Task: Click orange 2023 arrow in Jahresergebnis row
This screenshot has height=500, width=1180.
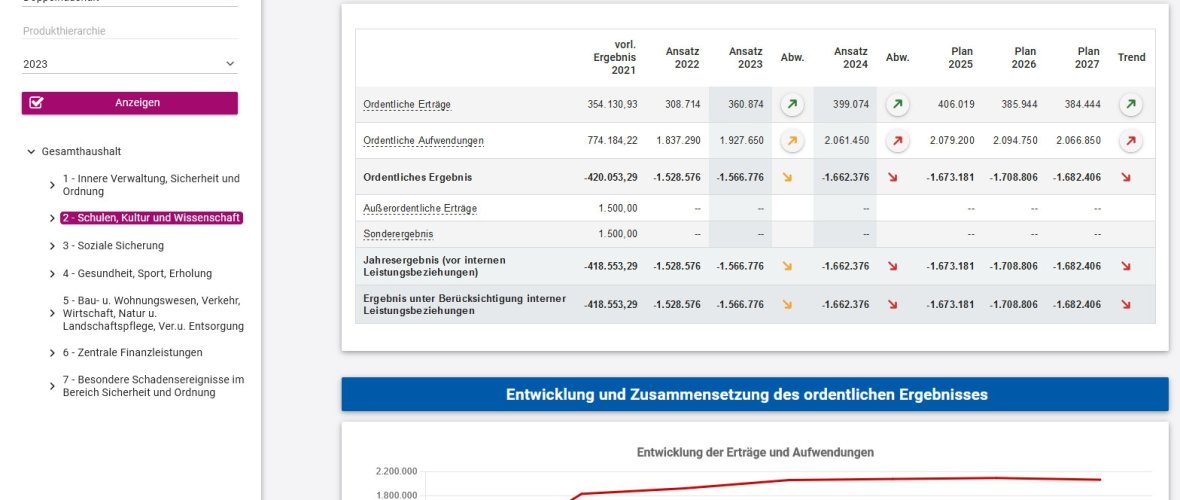Action: pos(787,266)
